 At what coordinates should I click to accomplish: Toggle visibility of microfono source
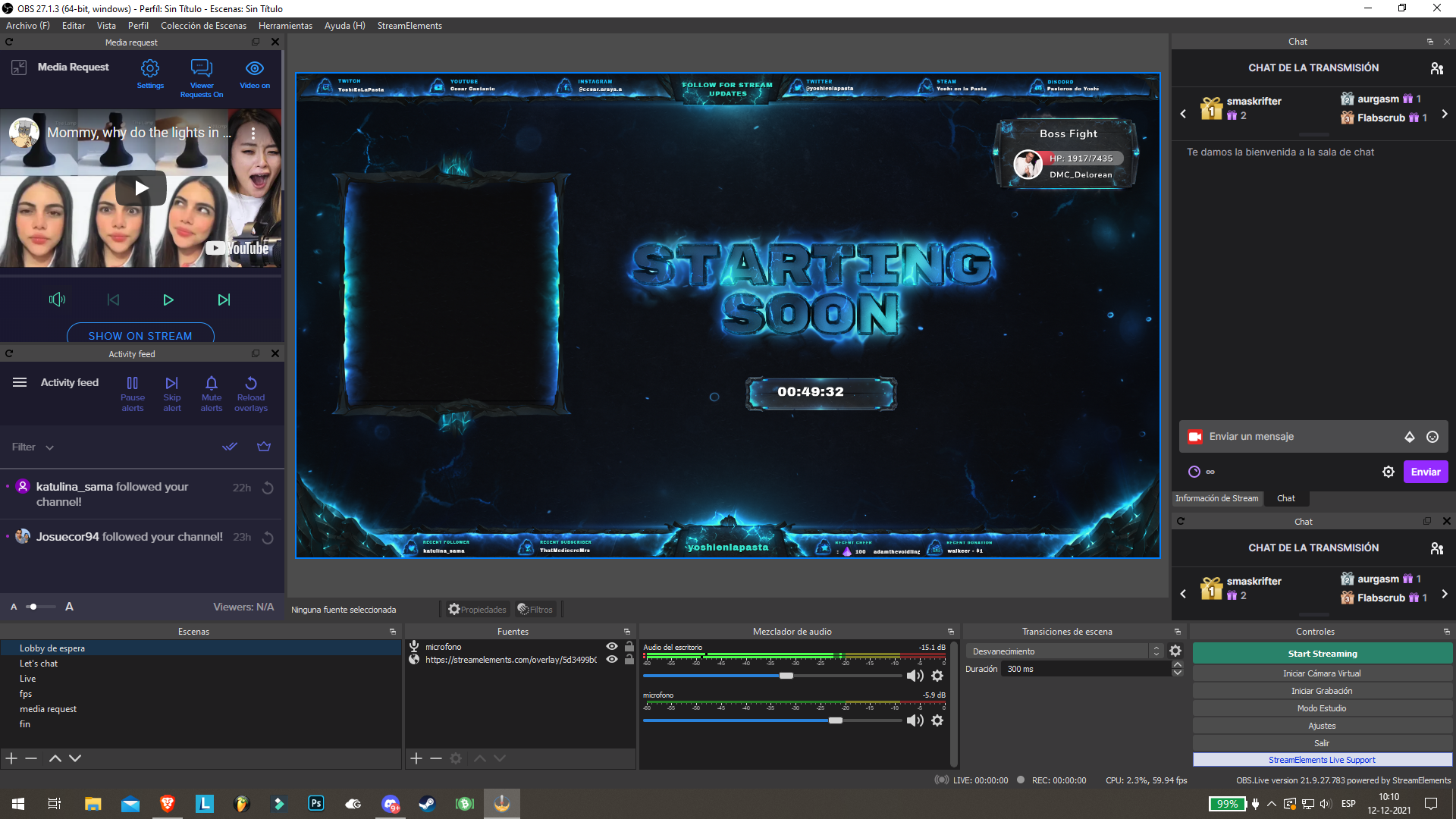[612, 647]
